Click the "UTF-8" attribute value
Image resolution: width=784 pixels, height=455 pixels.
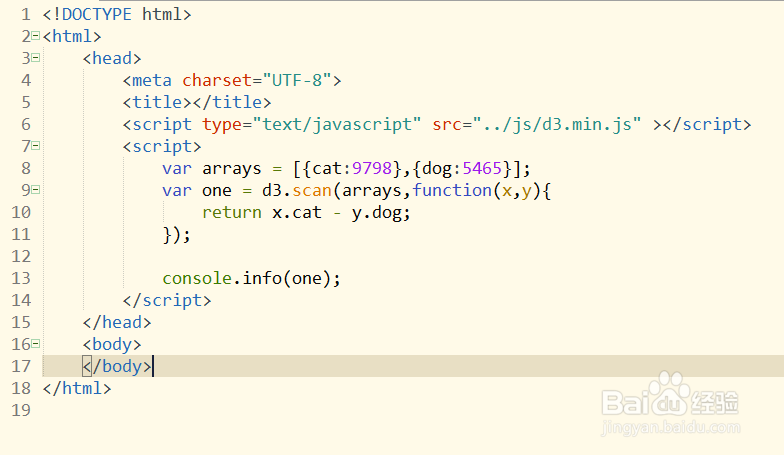coord(297,80)
